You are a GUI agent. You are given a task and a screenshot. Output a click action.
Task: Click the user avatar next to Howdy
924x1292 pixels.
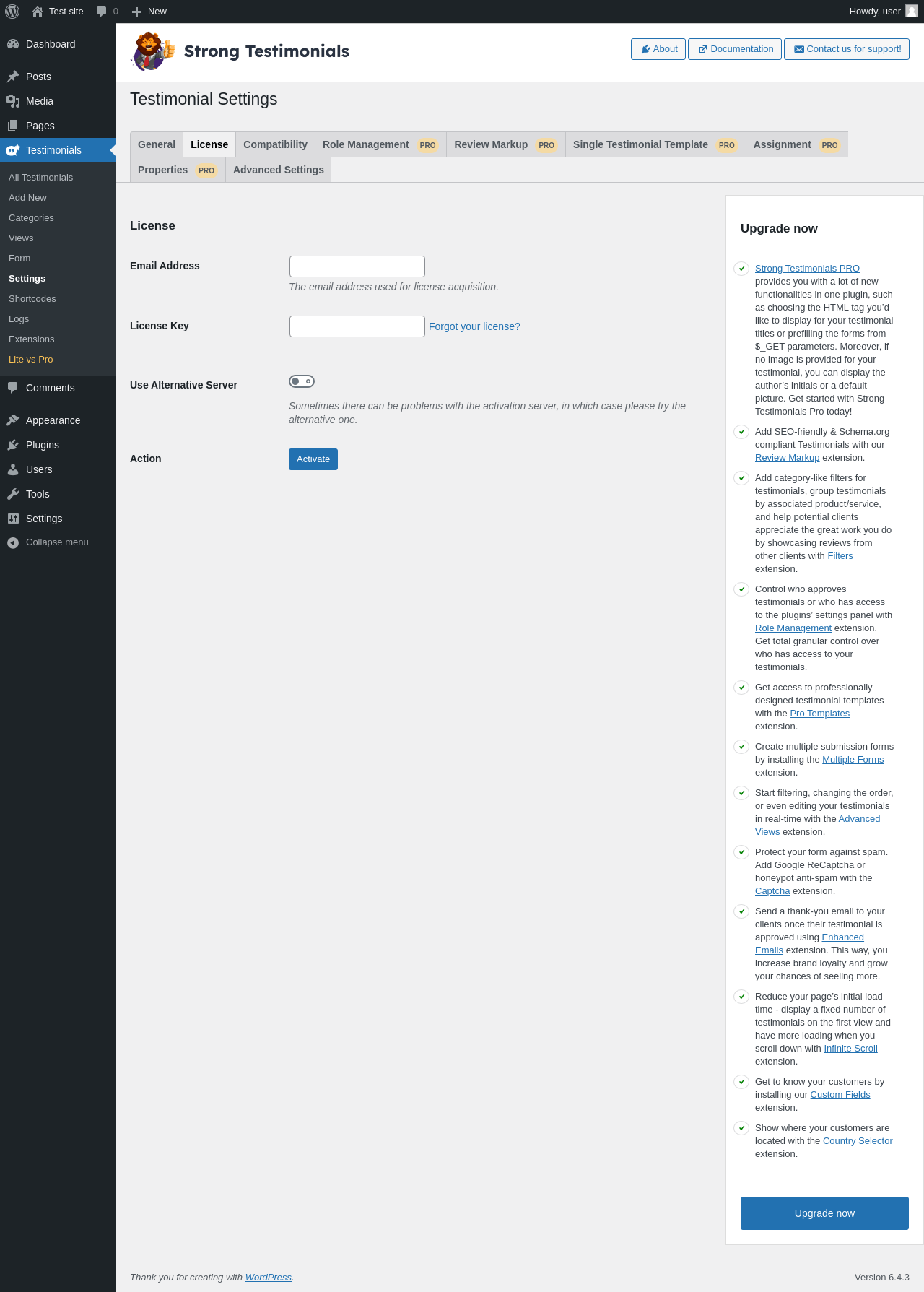click(x=912, y=11)
